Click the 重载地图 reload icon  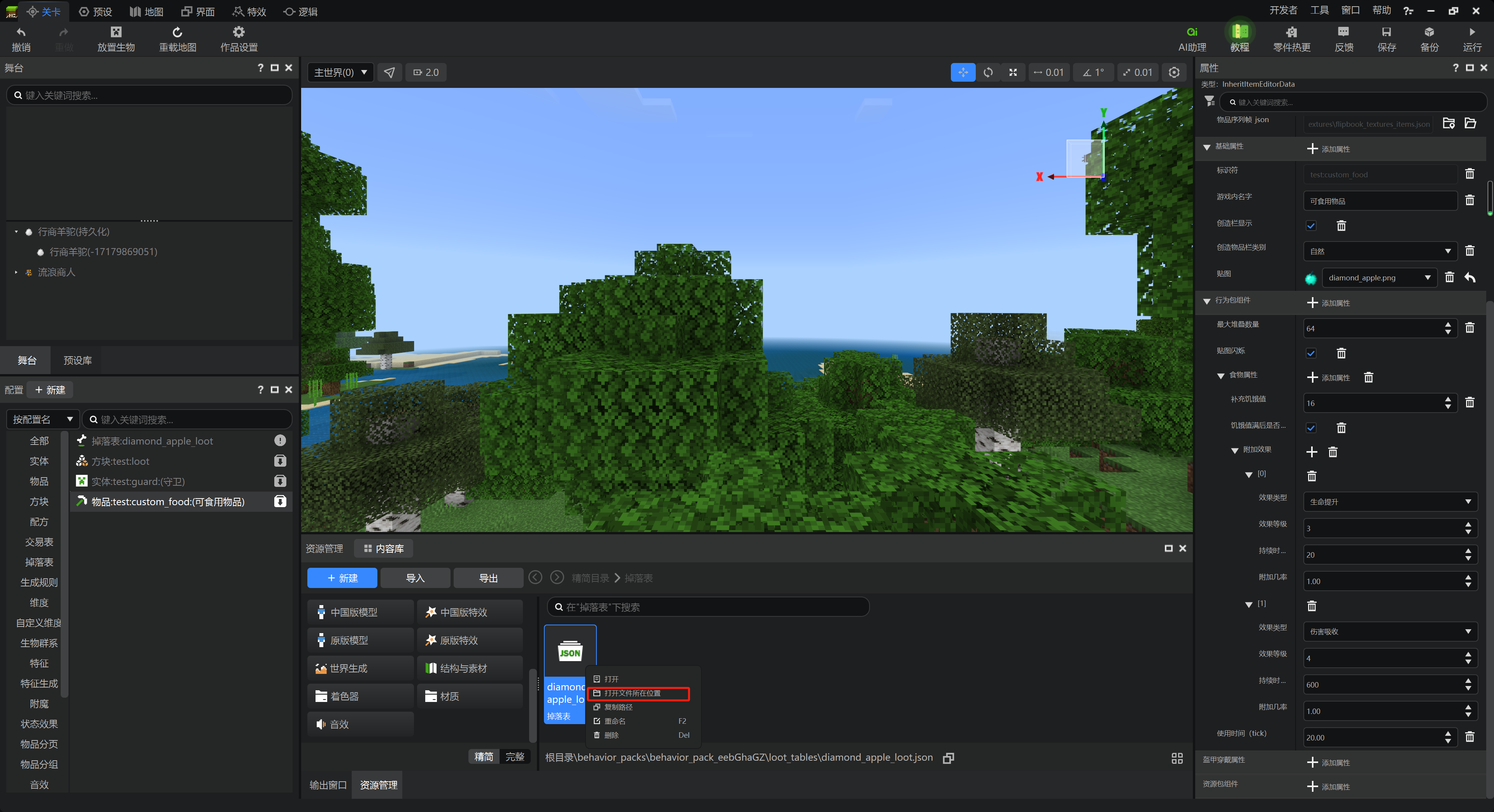177,32
